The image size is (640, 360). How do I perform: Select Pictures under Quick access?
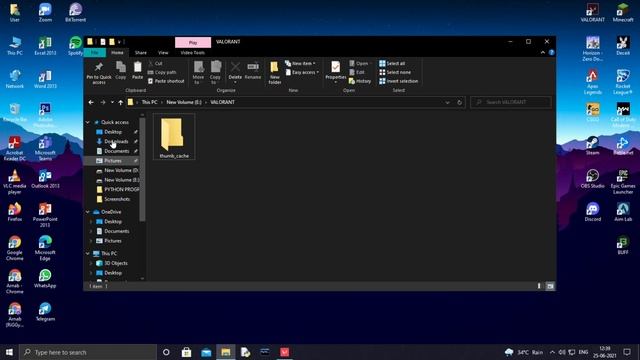(113, 161)
